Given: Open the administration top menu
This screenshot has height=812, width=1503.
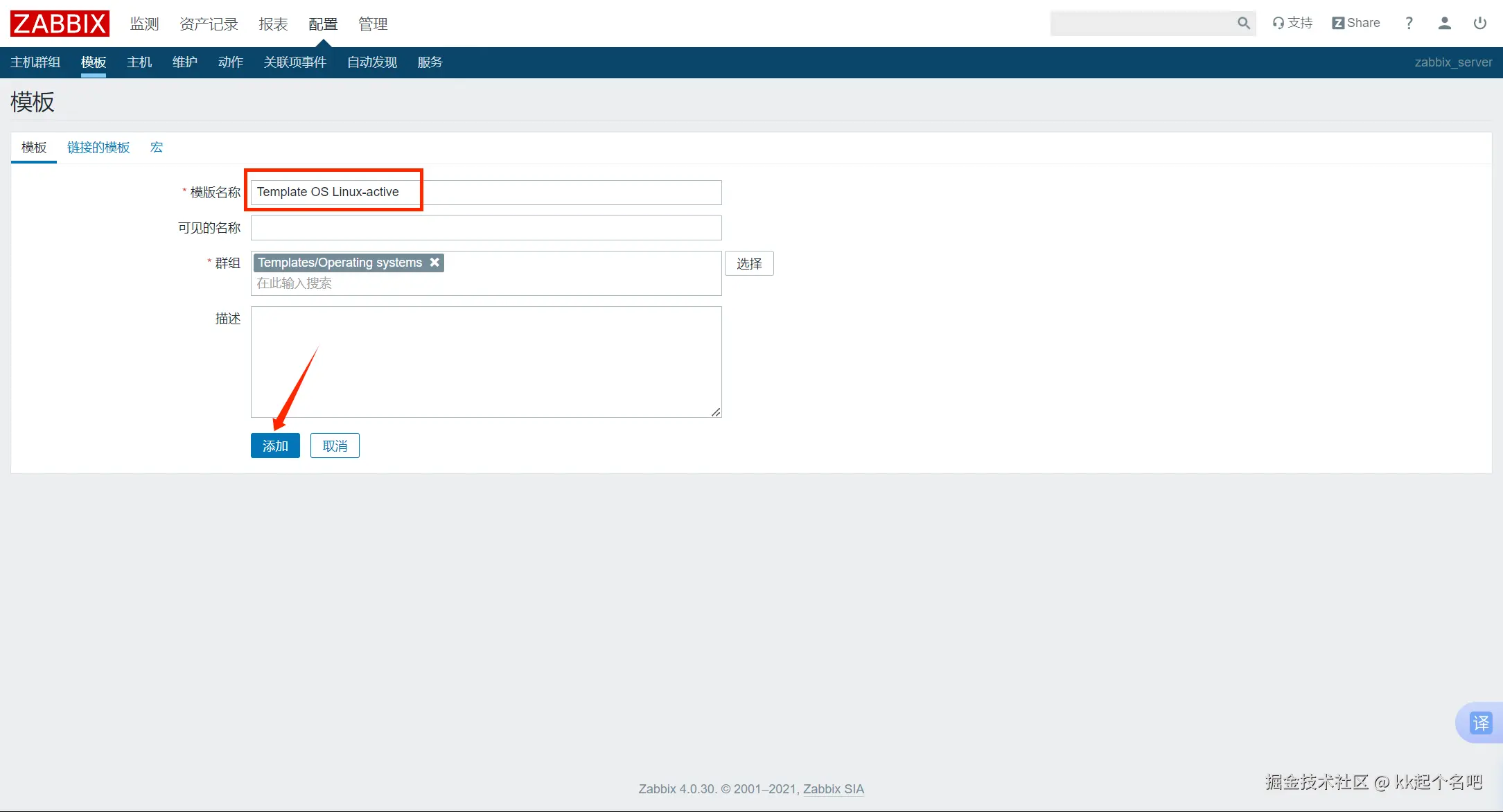Looking at the screenshot, I should click(x=373, y=24).
